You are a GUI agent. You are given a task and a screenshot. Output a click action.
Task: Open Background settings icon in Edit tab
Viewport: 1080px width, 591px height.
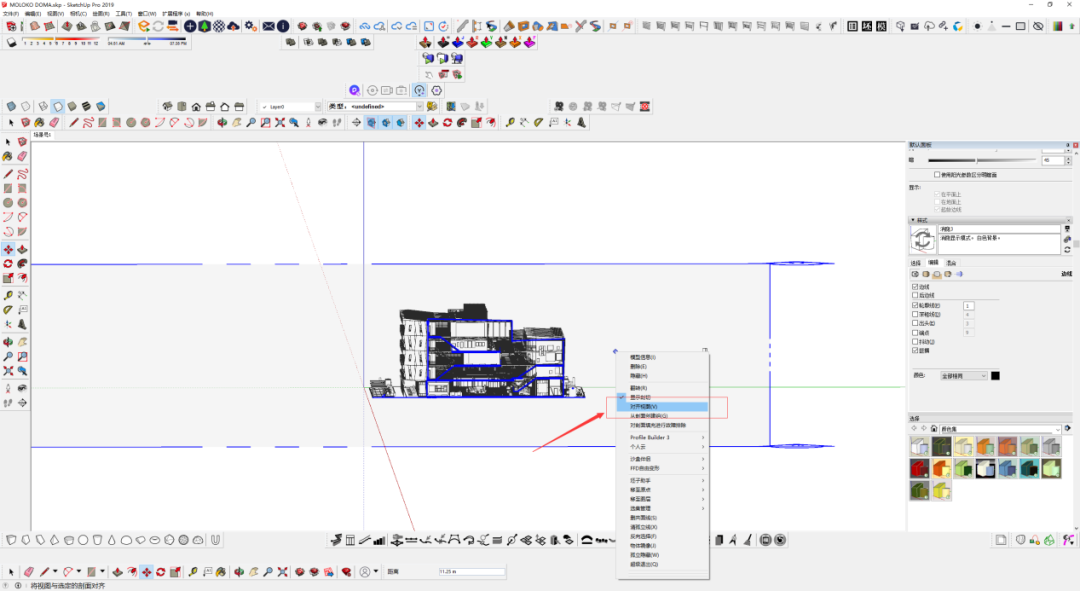[937, 274]
